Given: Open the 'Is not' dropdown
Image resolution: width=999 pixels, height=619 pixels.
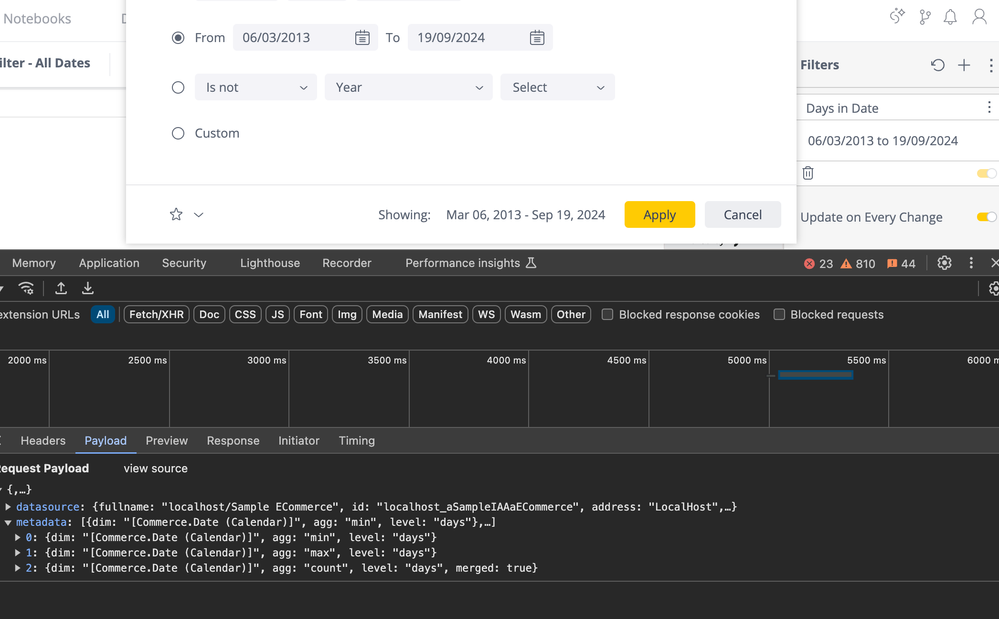Looking at the screenshot, I should (x=255, y=87).
